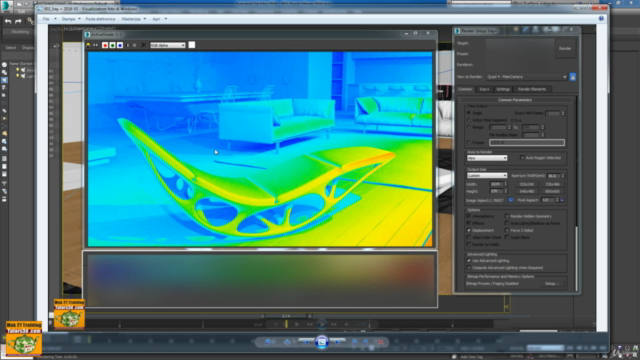Adjust the Width value spinner
640x360 pixels.
pos(506,184)
